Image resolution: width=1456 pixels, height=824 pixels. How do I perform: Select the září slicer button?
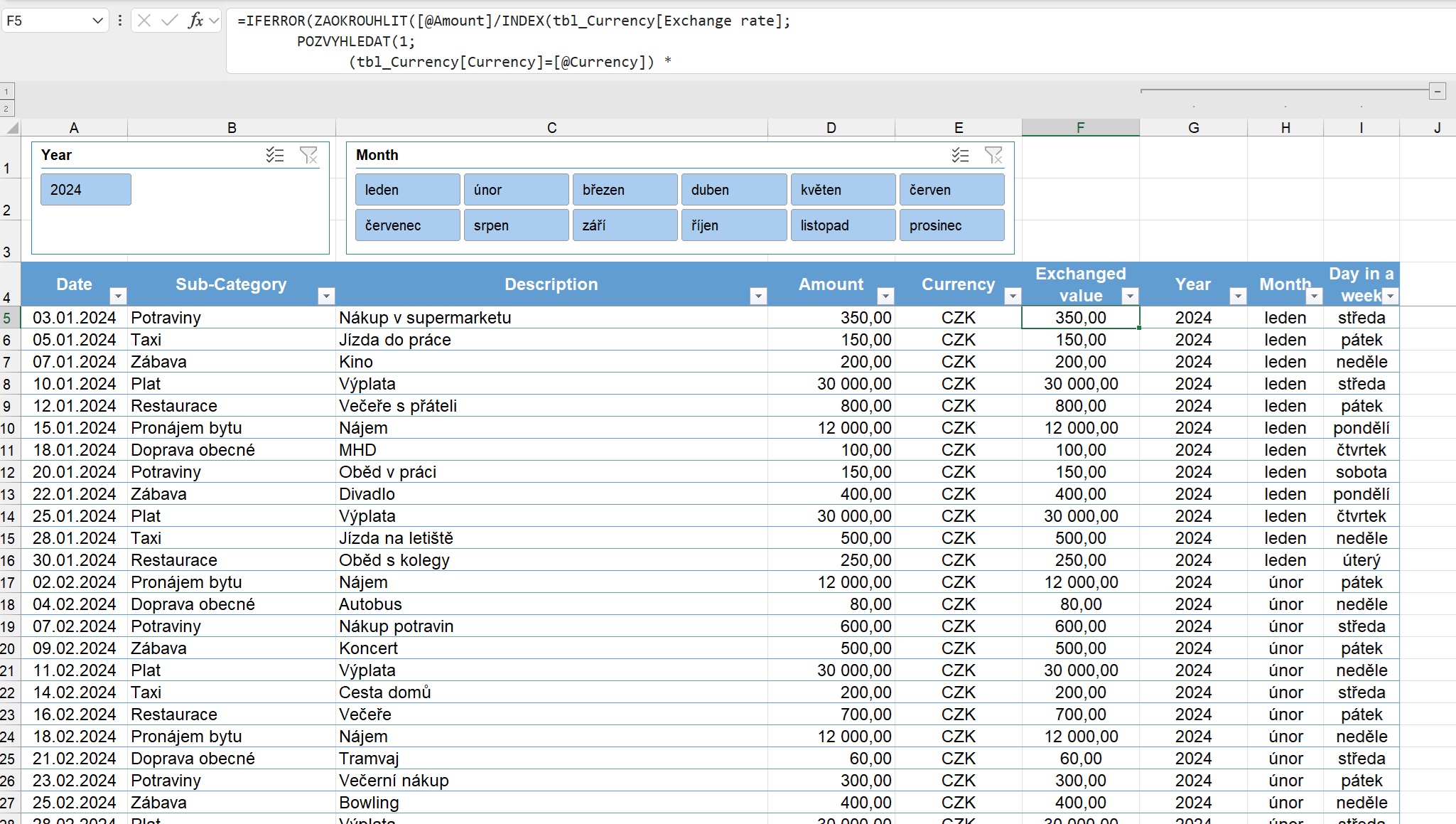click(625, 225)
